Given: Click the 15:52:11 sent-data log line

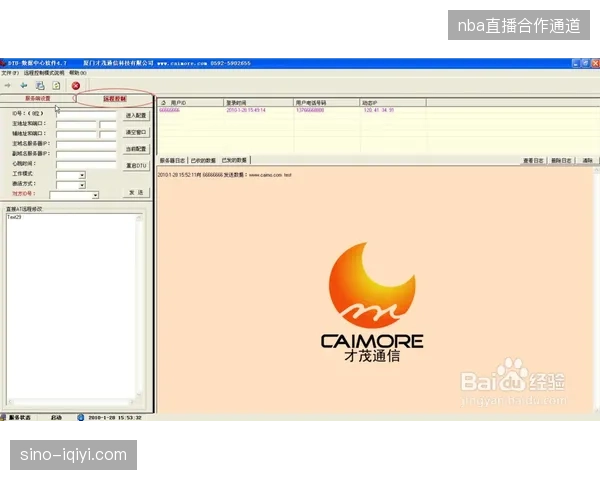Looking at the screenshot, I should coord(225,175).
